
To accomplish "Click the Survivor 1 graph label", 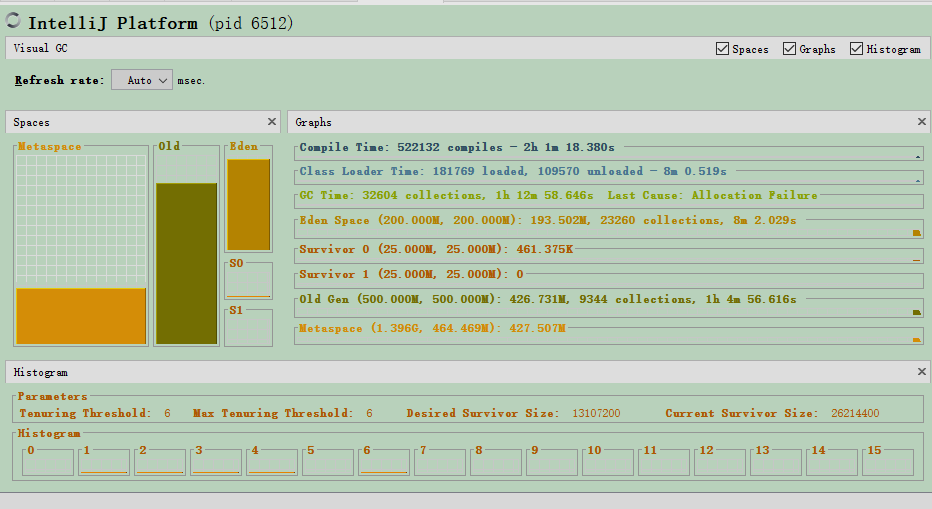I will pyautogui.click(x=411, y=274).
